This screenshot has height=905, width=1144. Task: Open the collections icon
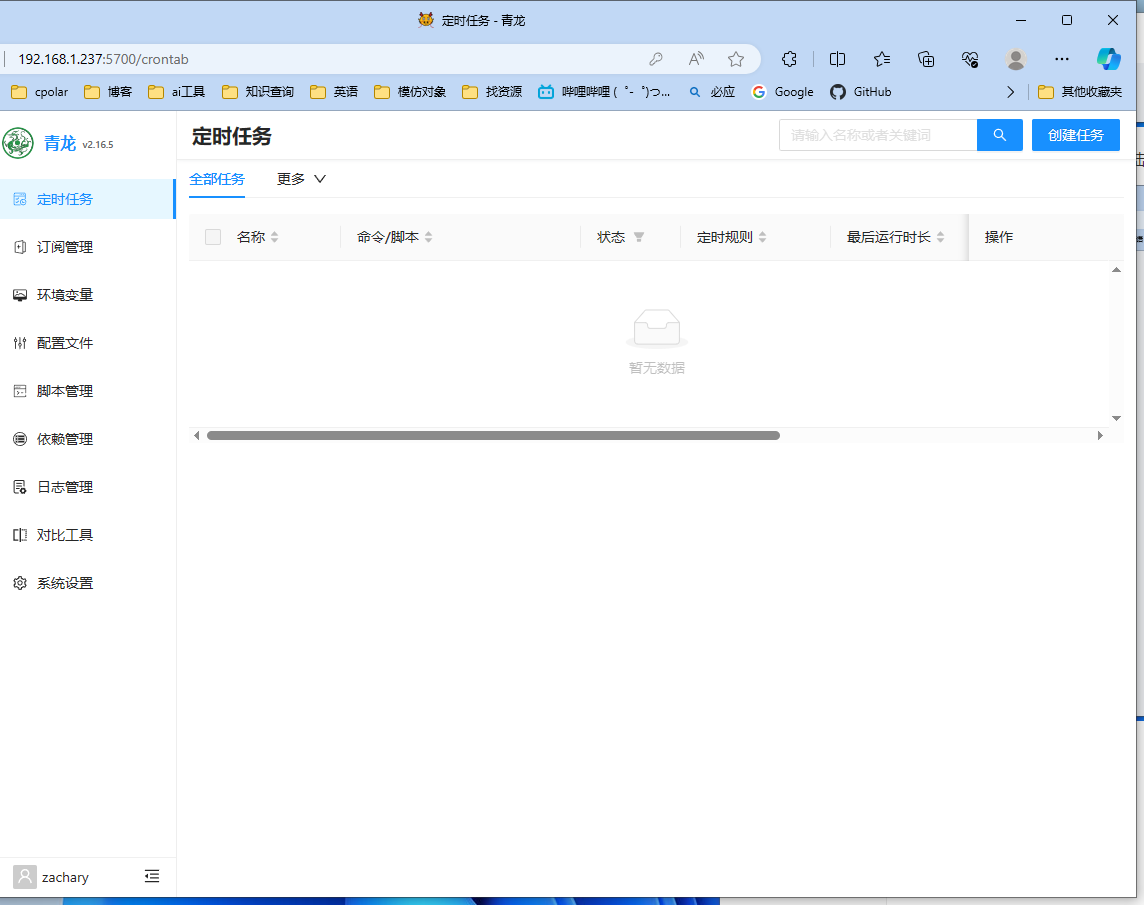pyautogui.click(x=926, y=59)
